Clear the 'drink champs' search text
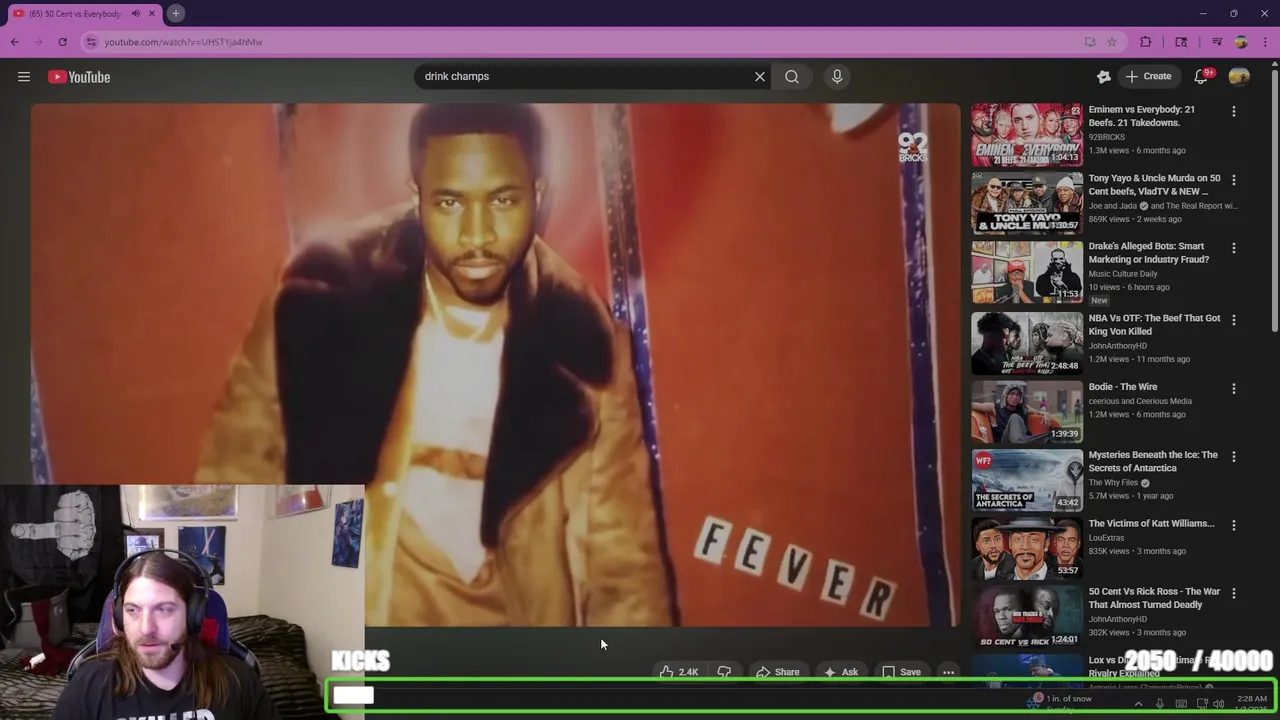The image size is (1280, 720). [760, 76]
